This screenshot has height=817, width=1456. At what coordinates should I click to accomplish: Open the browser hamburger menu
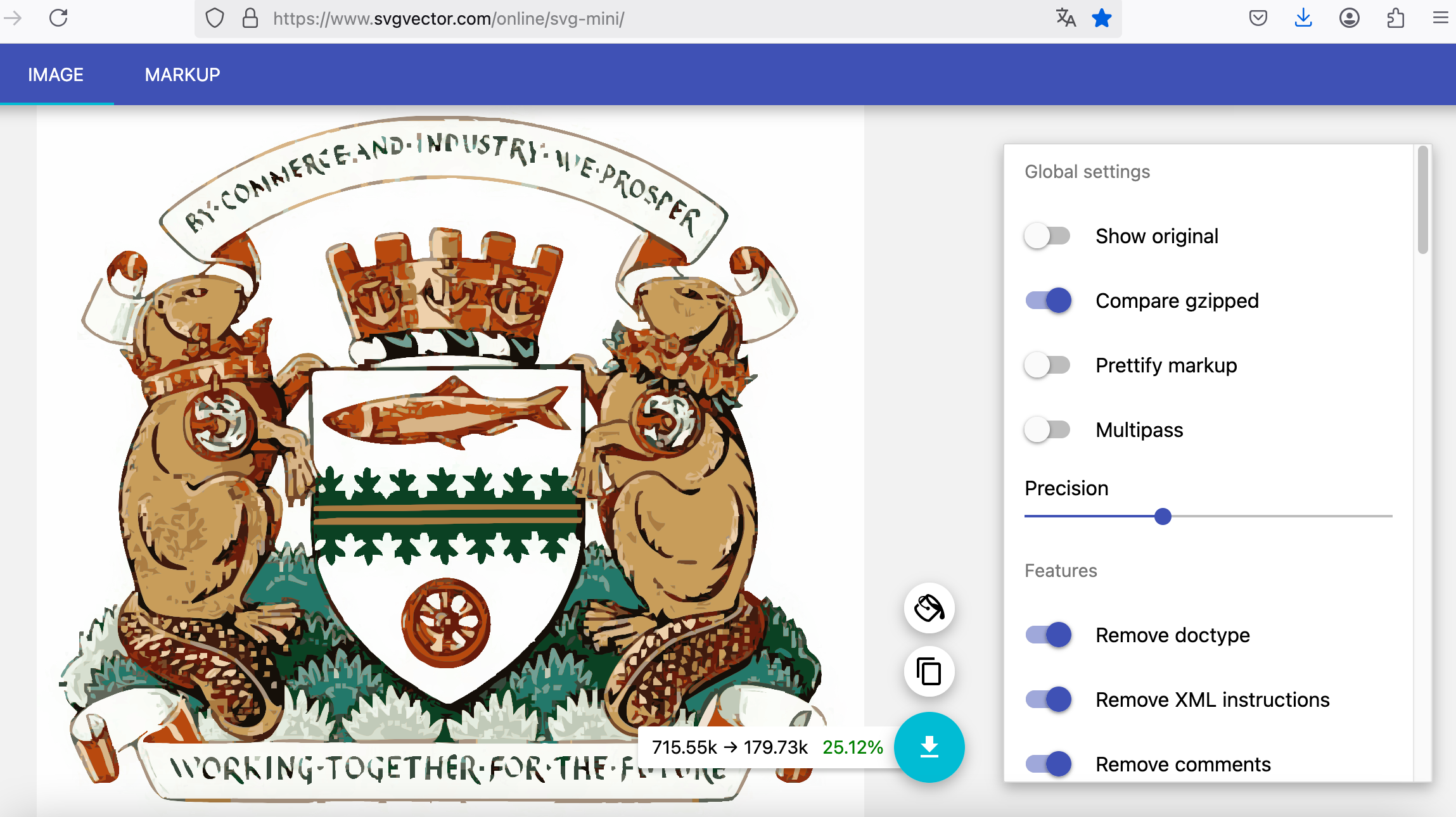pos(1440,18)
